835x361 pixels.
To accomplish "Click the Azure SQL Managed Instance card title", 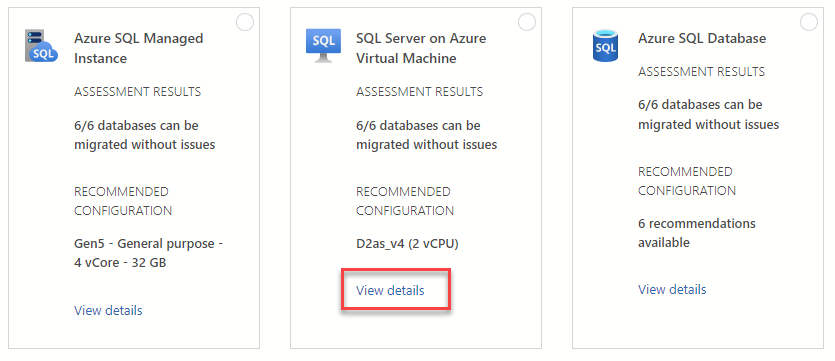I will pyautogui.click(x=139, y=48).
